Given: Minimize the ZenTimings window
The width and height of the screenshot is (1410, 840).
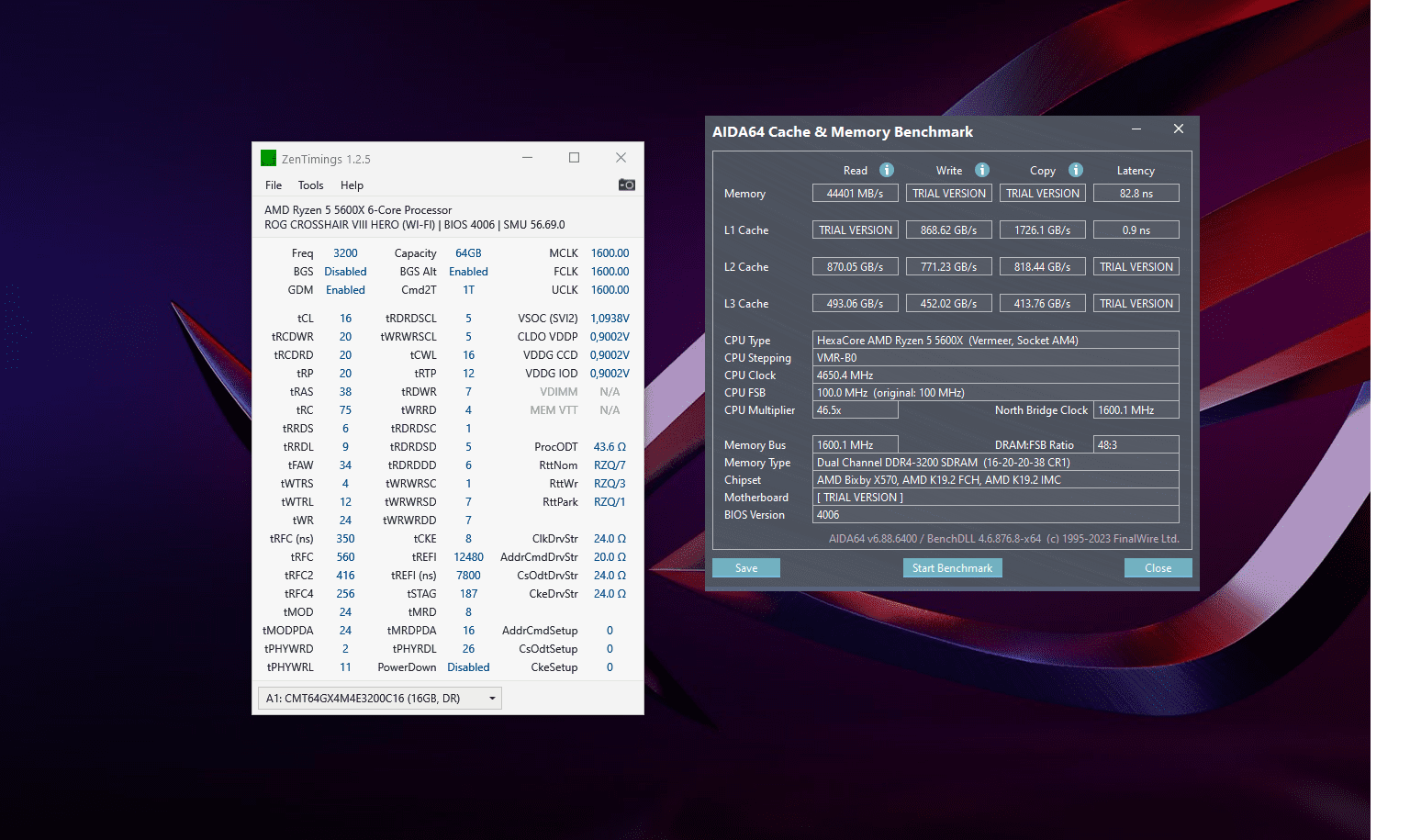Looking at the screenshot, I should pos(528,158).
